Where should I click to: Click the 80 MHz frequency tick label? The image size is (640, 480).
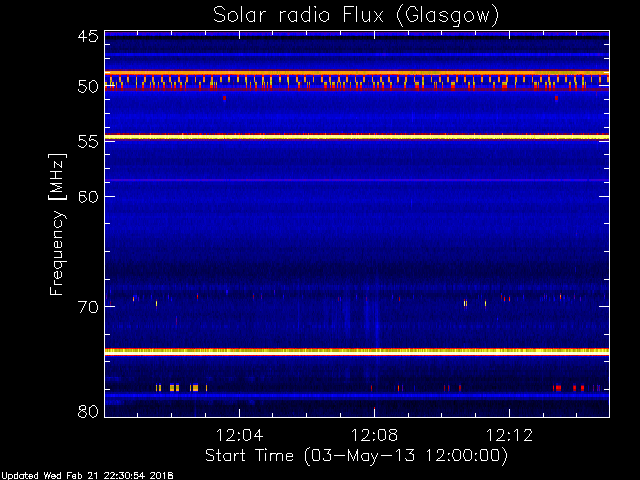[x=87, y=411]
